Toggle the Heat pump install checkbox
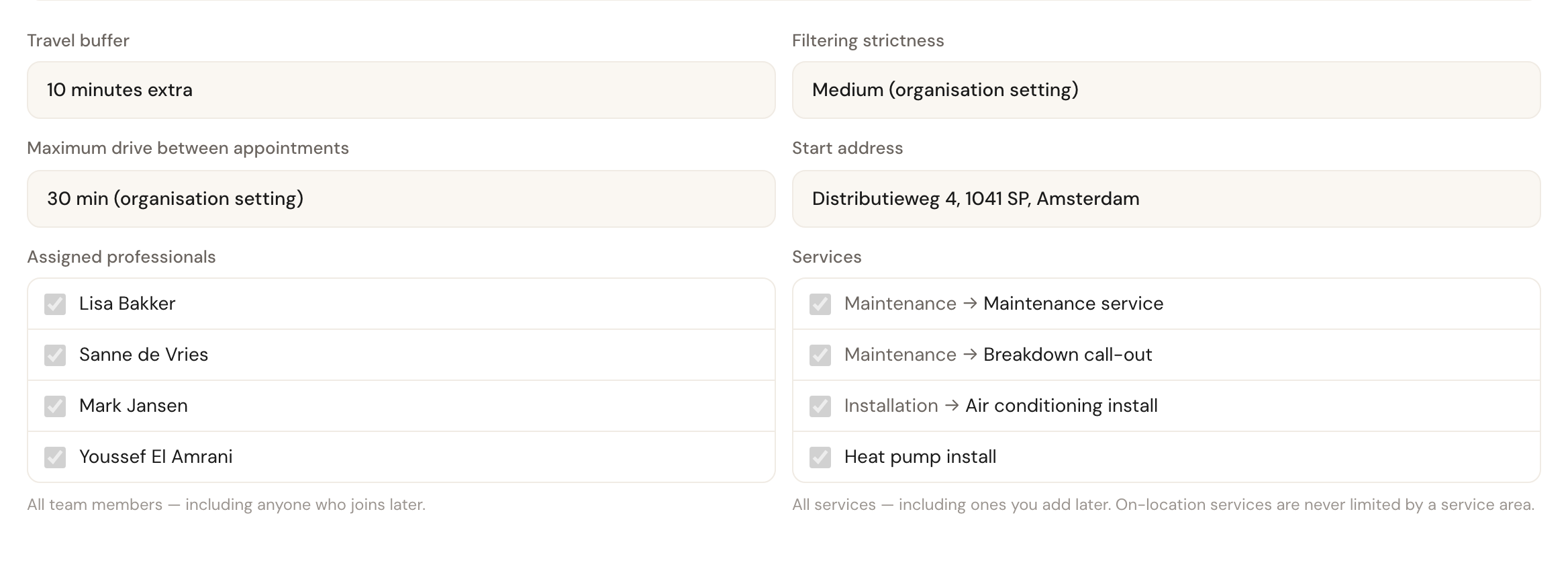The width and height of the screenshot is (1568, 567). pos(820,457)
